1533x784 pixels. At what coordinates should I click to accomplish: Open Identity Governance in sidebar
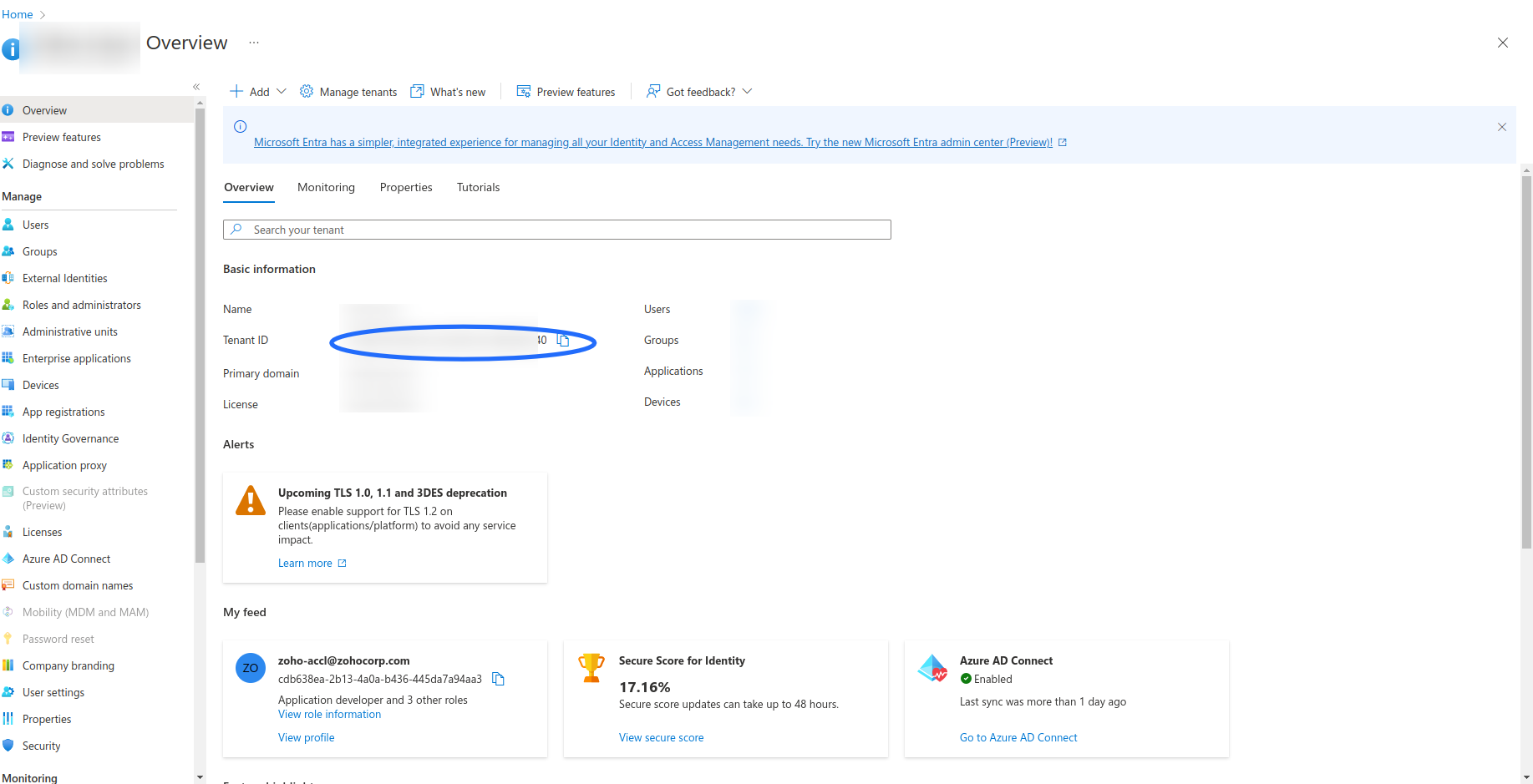tap(70, 438)
